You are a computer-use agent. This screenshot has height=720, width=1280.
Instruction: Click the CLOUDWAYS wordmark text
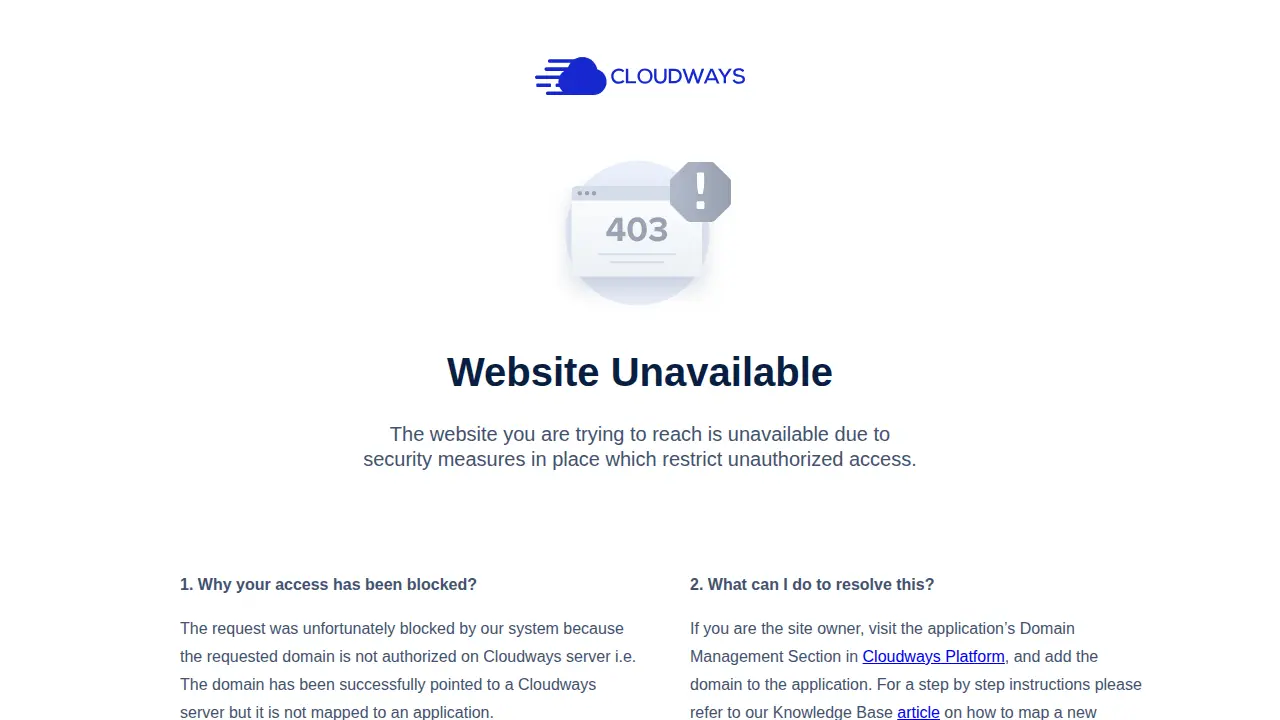coord(678,76)
